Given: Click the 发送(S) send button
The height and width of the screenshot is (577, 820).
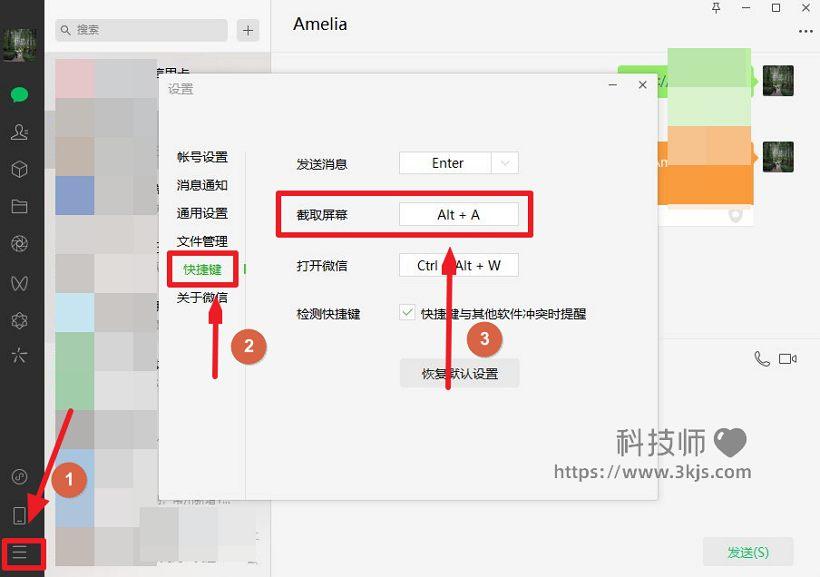Looking at the screenshot, I should coord(748,552).
